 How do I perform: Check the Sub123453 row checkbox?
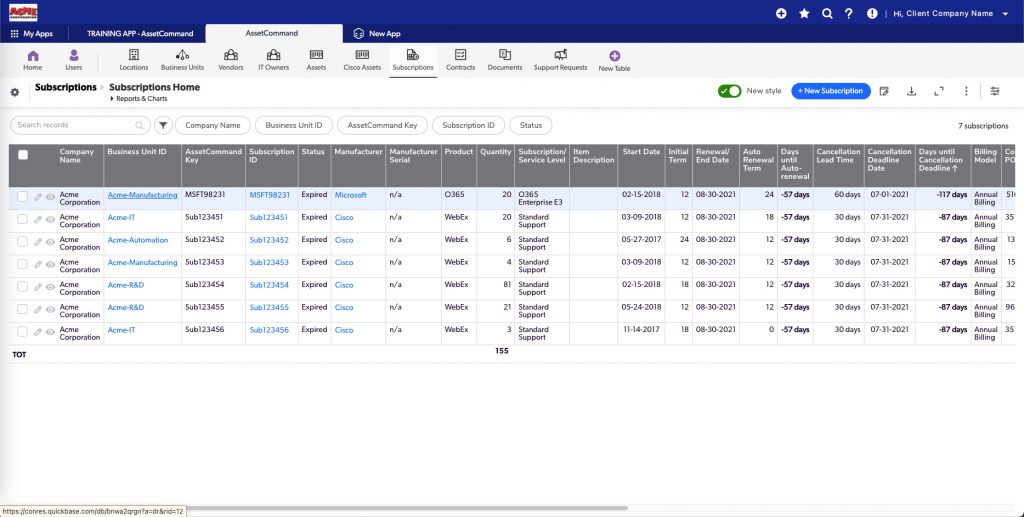pyautogui.click(x=23, y=264)
